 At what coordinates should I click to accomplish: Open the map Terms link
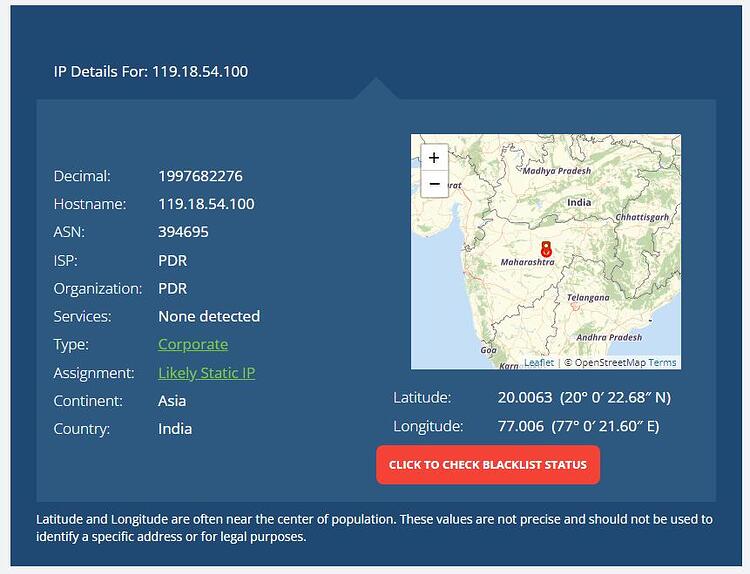pyautogui.click(x=662, y=363)
